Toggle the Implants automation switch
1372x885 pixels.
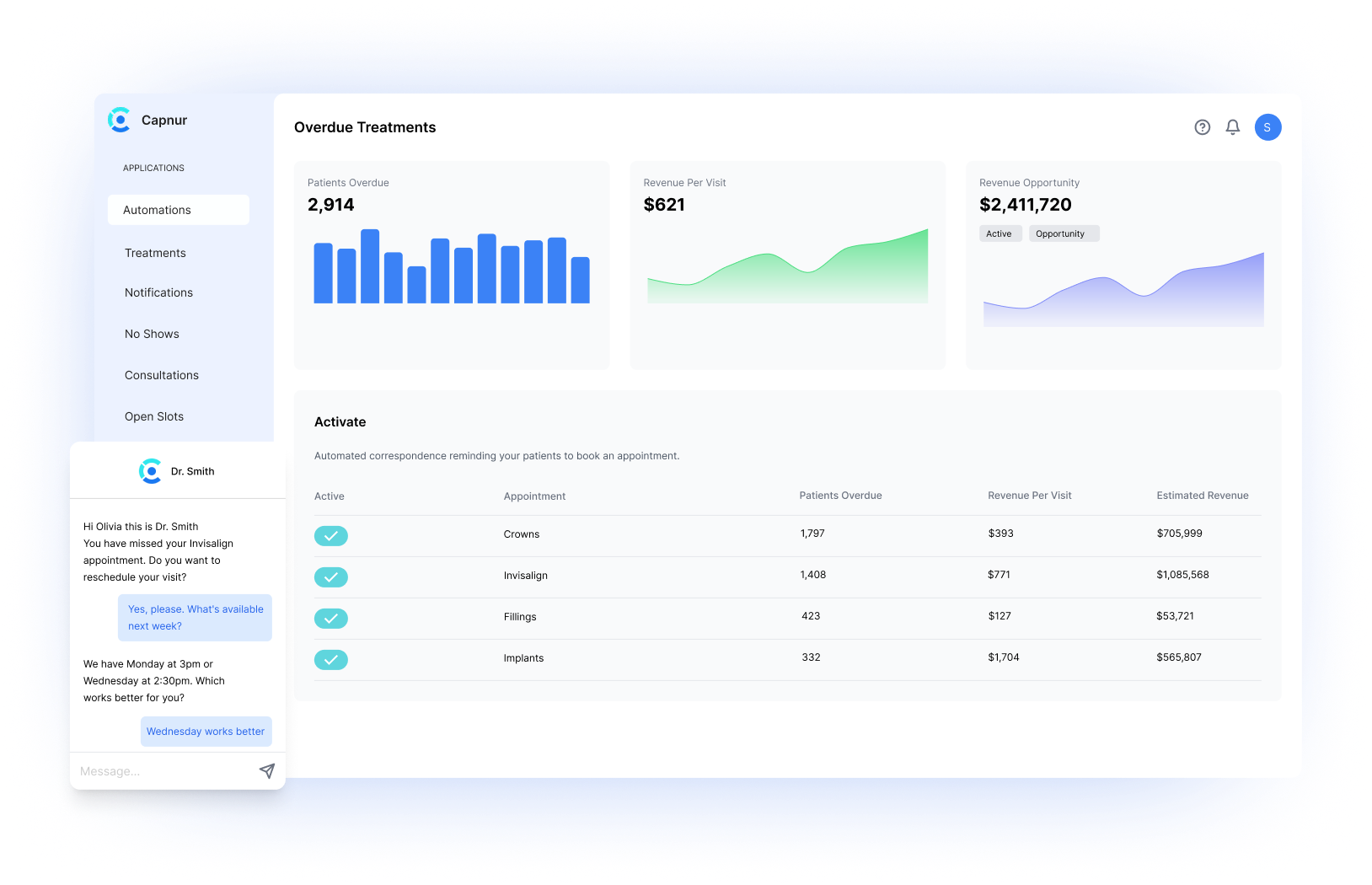click(331, 660)
